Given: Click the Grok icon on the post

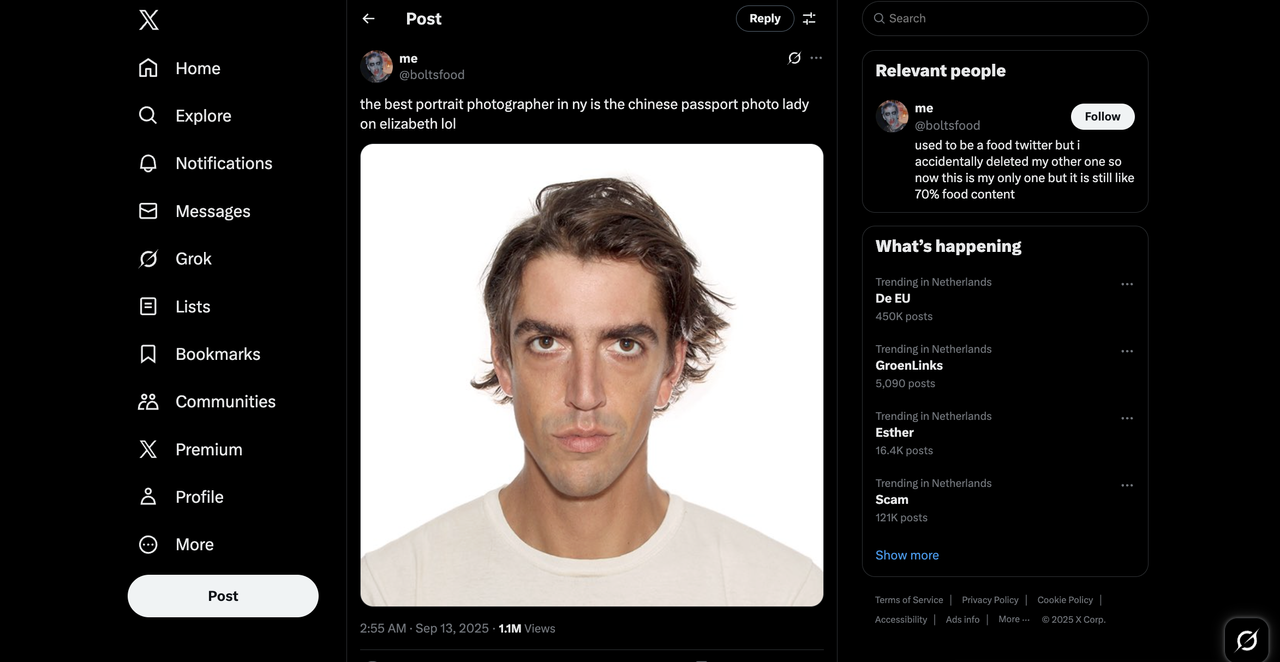Looking at the screenshot, I should (794, 58).
